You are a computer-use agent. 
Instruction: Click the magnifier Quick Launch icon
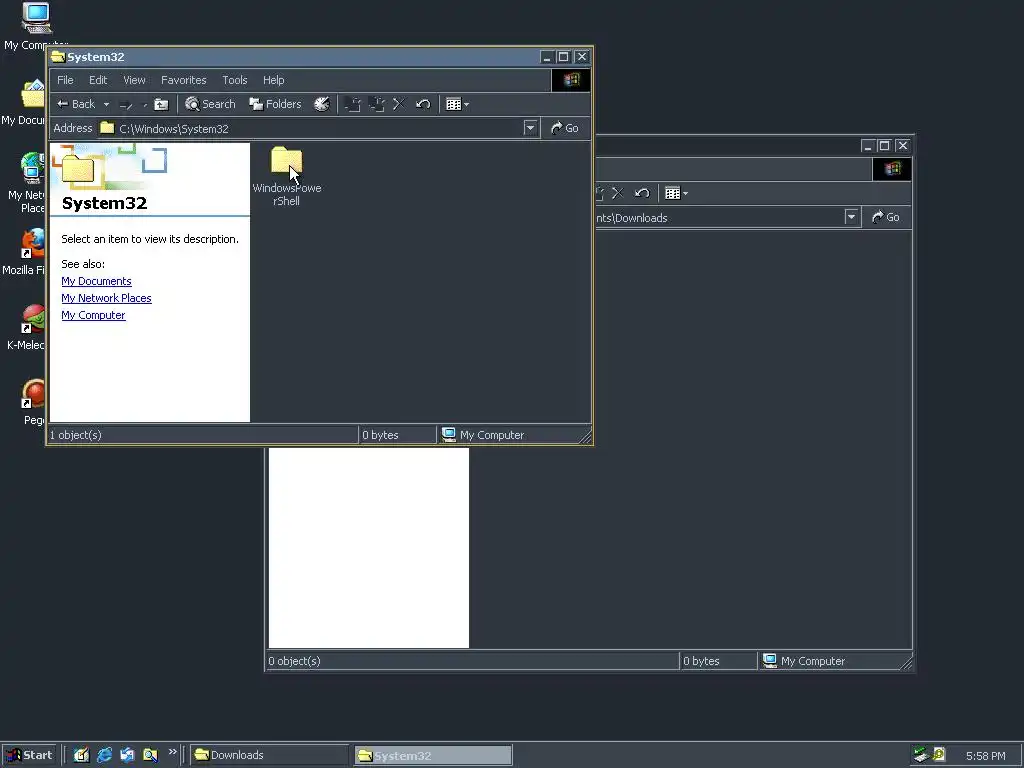pyautogui.click(x=150, y=755)
